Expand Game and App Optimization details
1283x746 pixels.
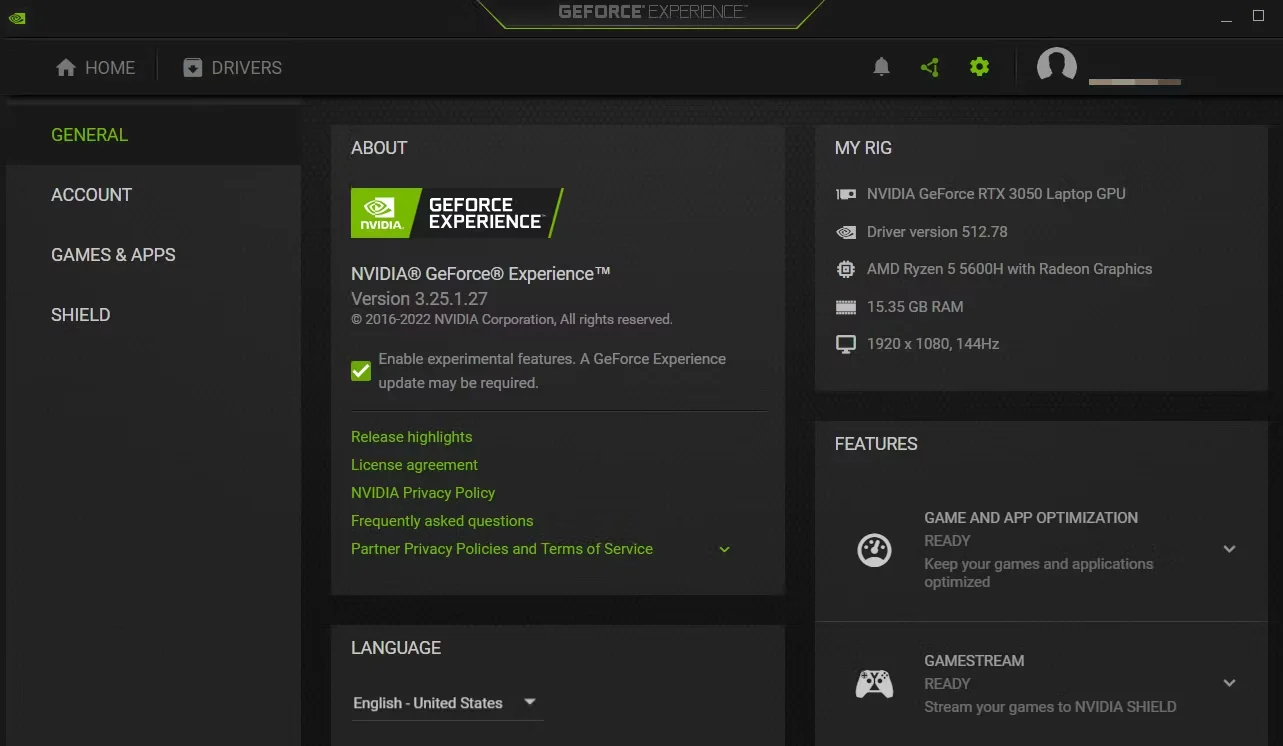1229,549
